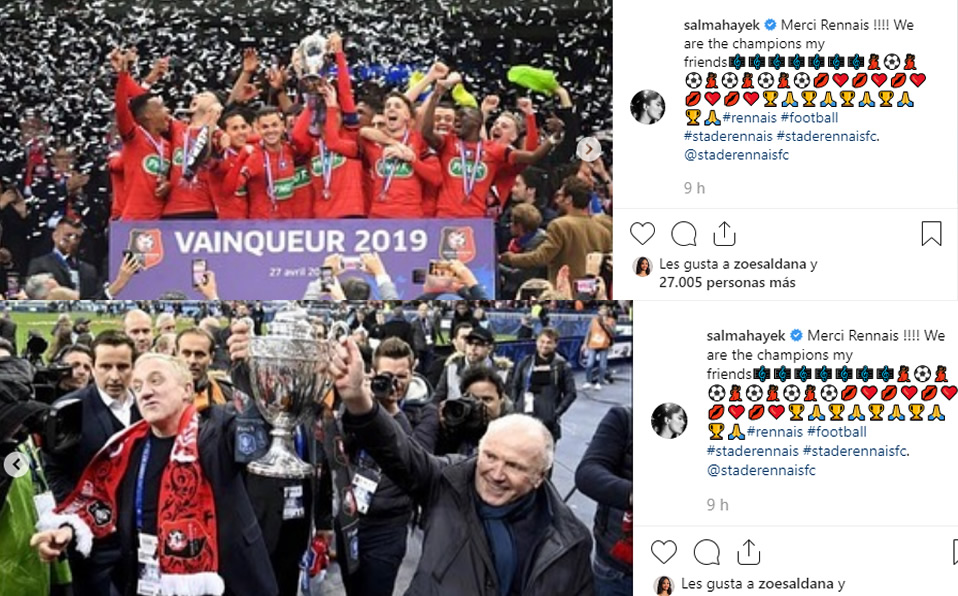The width and height of the screenshot is (958, 596).
Task: Open @staderennaisfc mention in bottom post
Action: 761,470
